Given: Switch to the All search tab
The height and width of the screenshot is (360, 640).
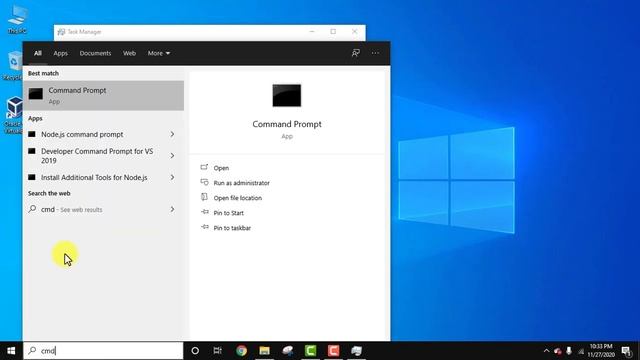Looking at the screenshot, I should (x=38, y=53).
